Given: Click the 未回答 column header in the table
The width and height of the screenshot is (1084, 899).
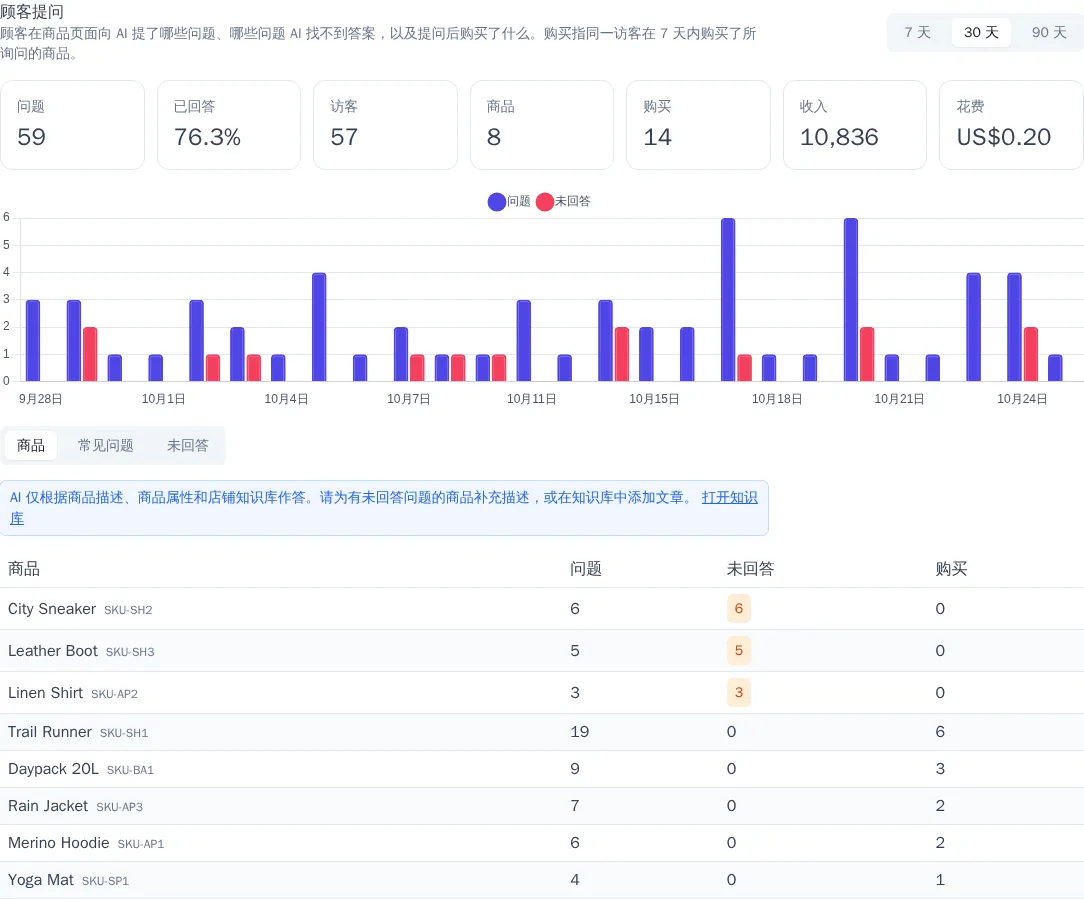Looking at the screenshot, I should [x=750, y=569].
